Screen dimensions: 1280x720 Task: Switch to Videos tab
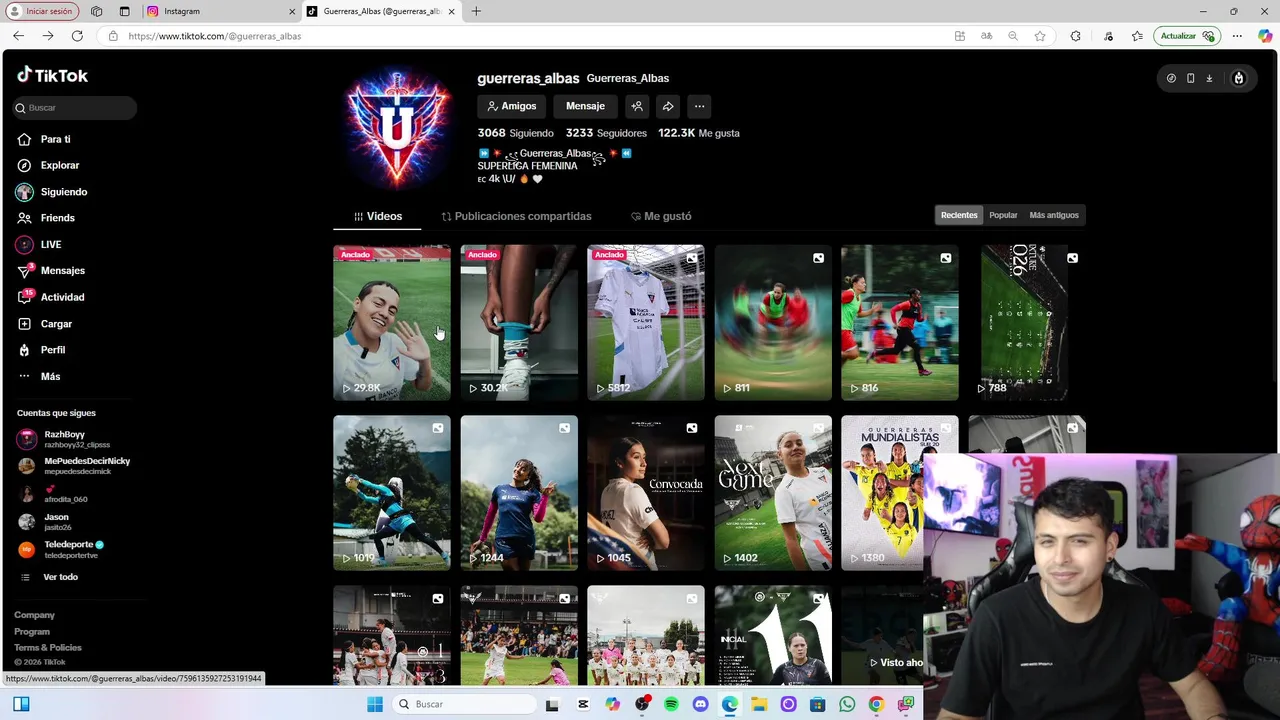377,216
